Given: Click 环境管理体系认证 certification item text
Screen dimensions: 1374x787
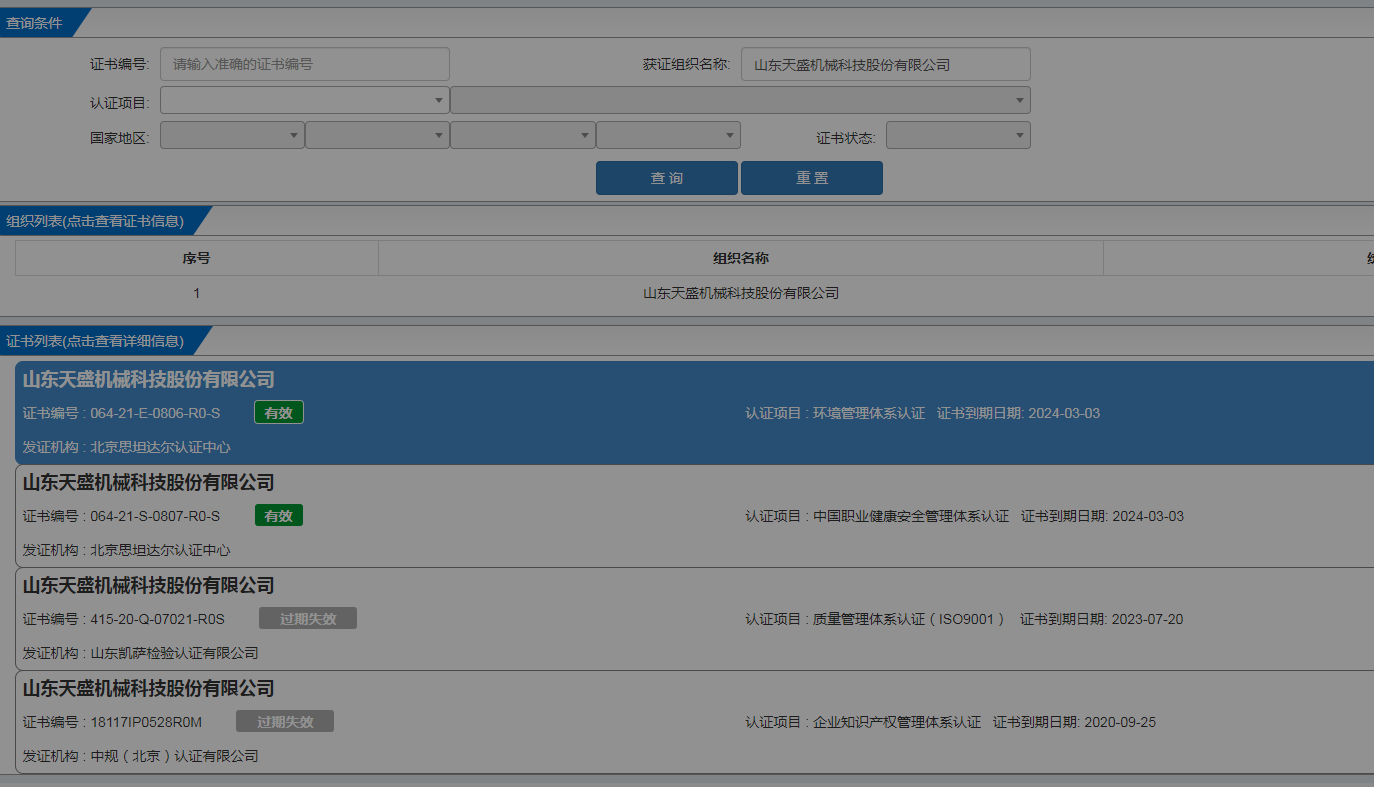Looking at the screenshot, I should pyautogui.click(x=869, y=413).
